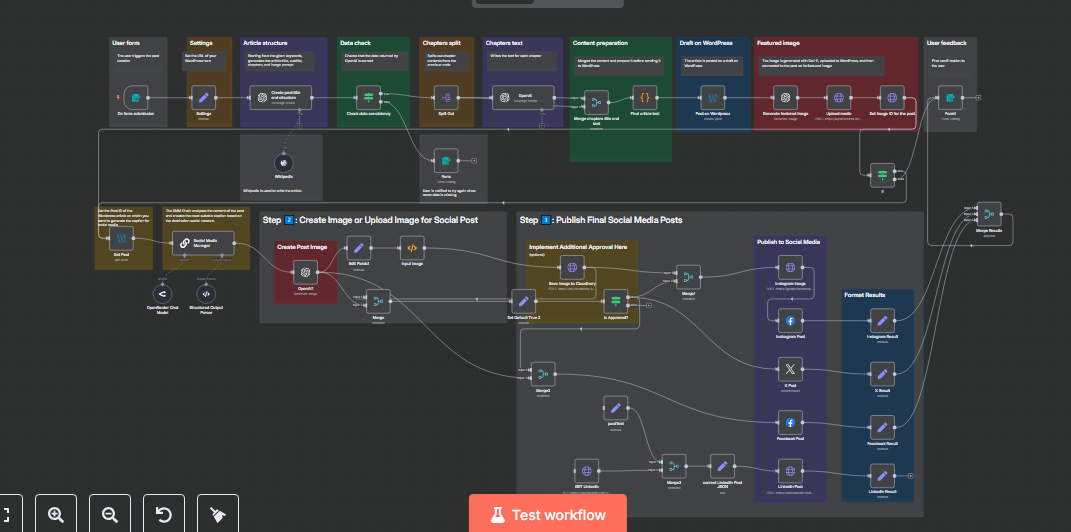Click the Test workflow button
The width and height of the screenshot is (1071, 532).
coord(547,514)
